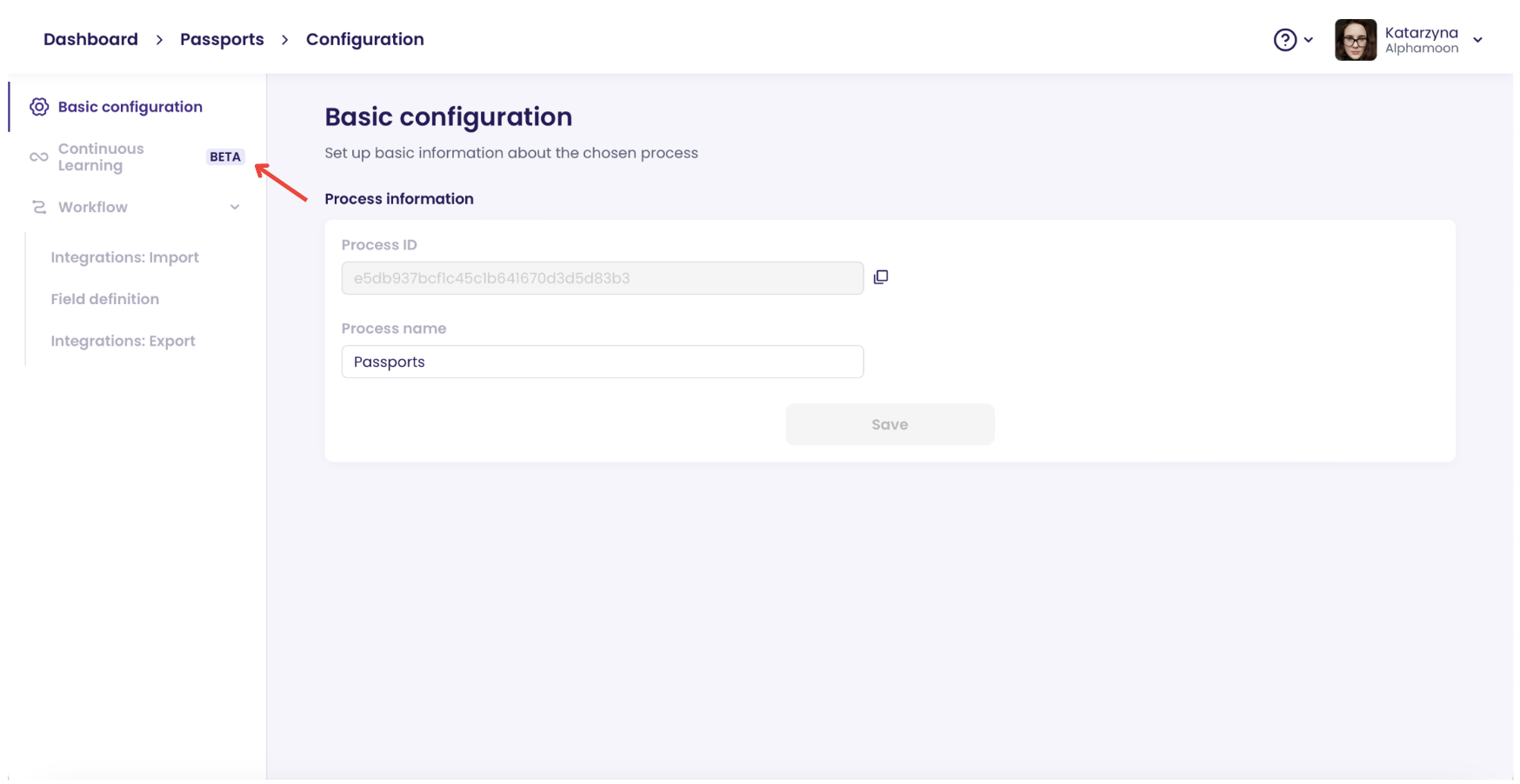Click the Basic configuration gear icon
Image resolution: width=1520 pixels, height=784 pixels.
[39, 107]
